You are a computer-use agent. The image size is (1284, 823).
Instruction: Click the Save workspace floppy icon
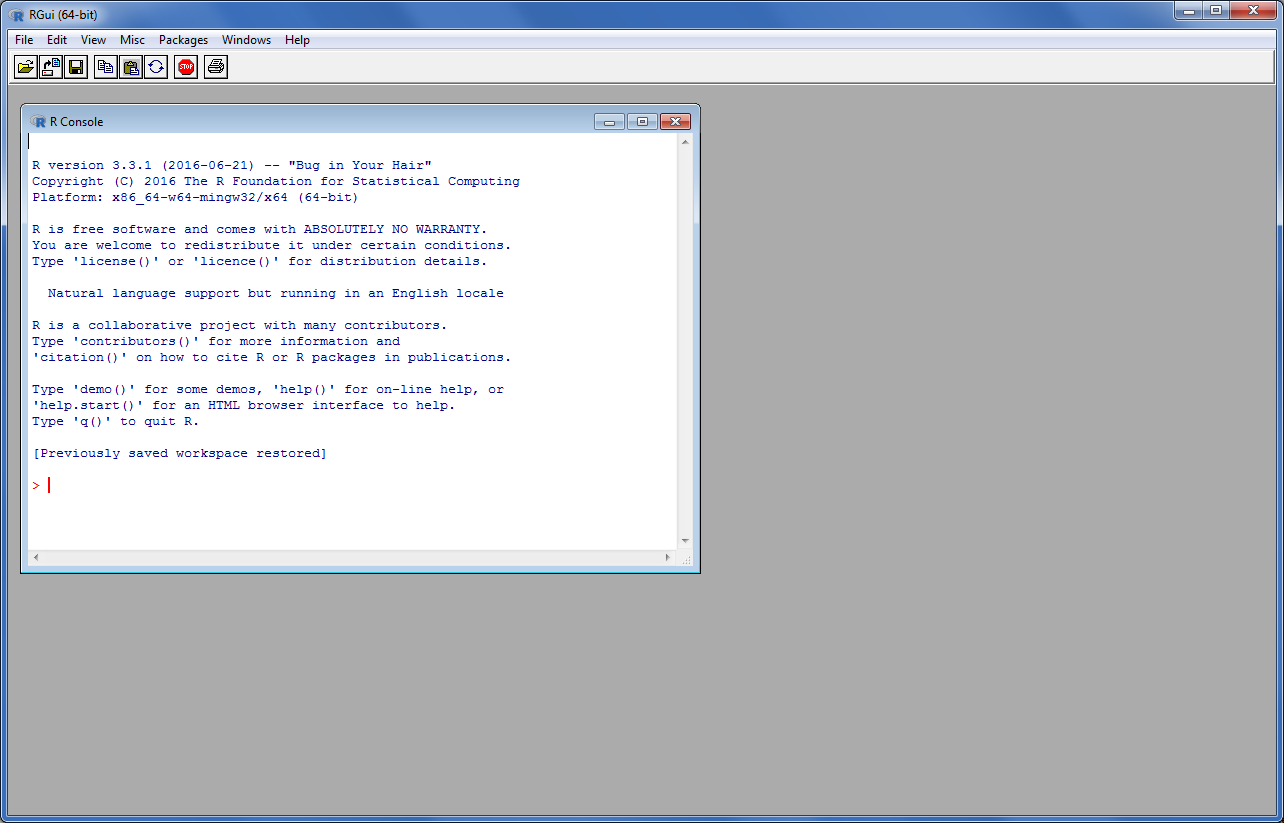pyautogui.click(x=76, y=67)
